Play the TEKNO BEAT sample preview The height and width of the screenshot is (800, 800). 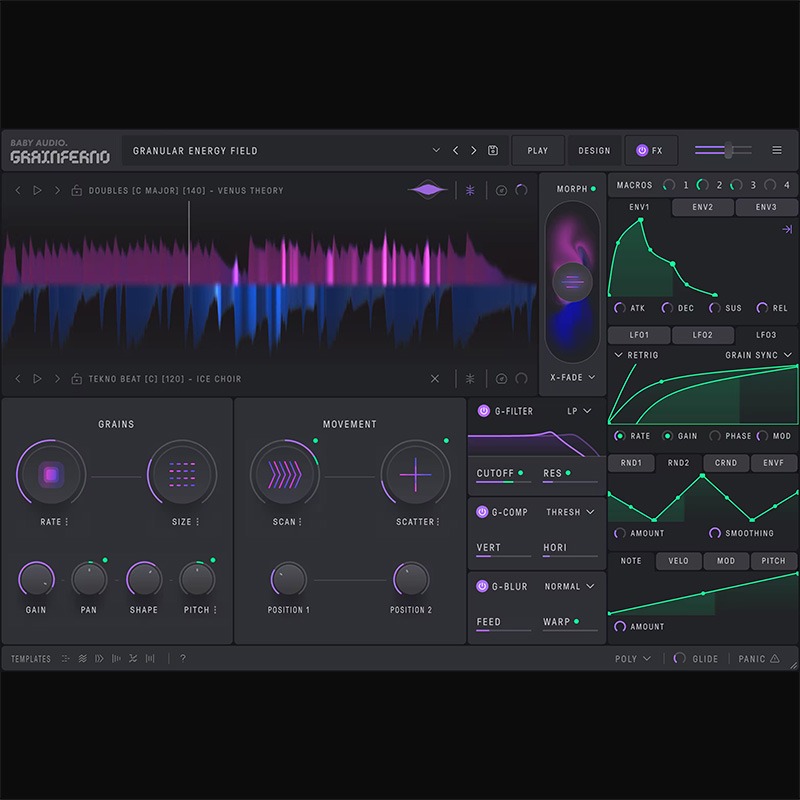pos(37,379)
